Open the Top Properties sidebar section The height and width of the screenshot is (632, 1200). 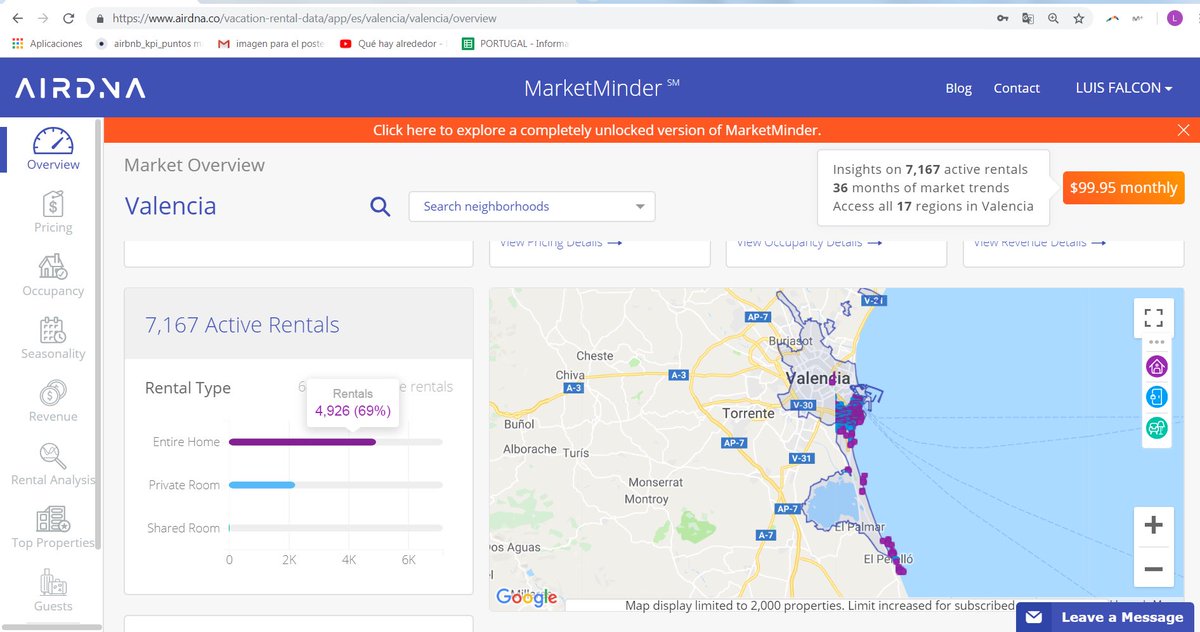click(x=53, y=527)
